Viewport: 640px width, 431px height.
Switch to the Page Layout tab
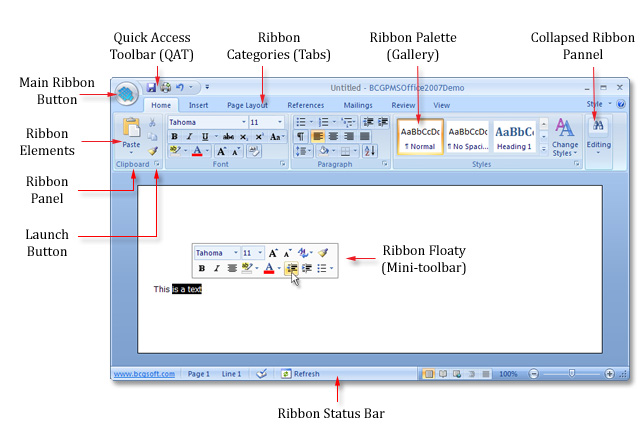click(247, 105)
